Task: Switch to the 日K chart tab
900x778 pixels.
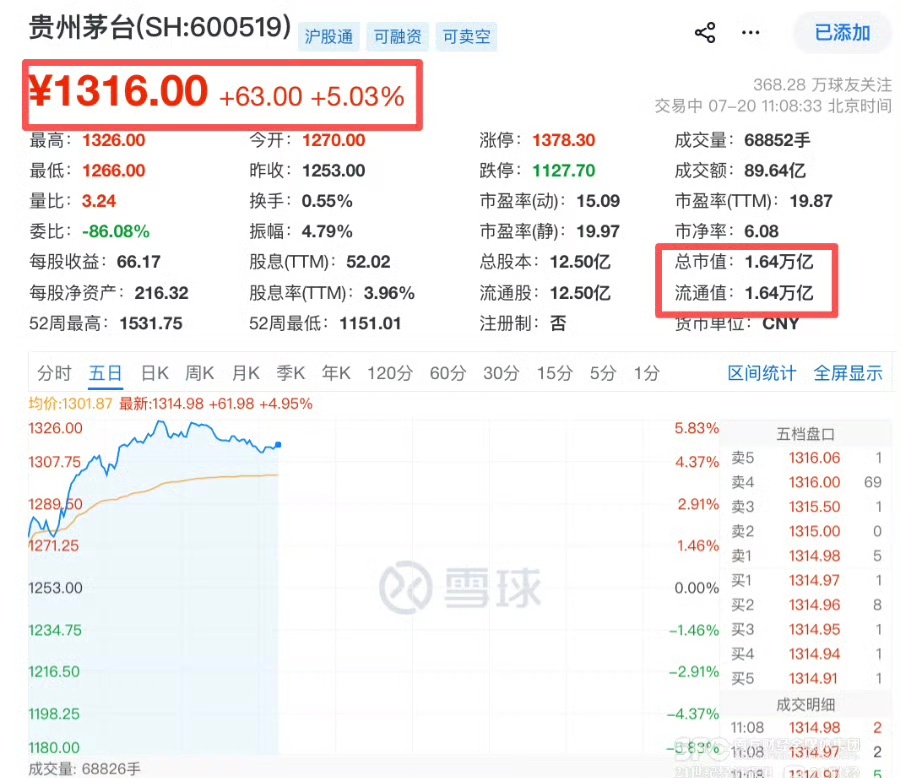Action: 155,373
